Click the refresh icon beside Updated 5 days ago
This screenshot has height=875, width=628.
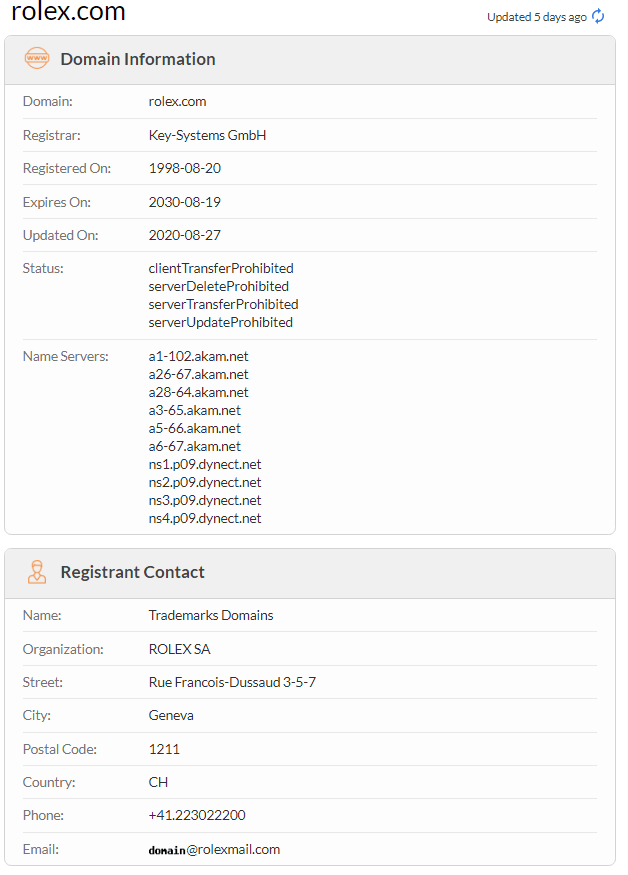pos(599,16)
